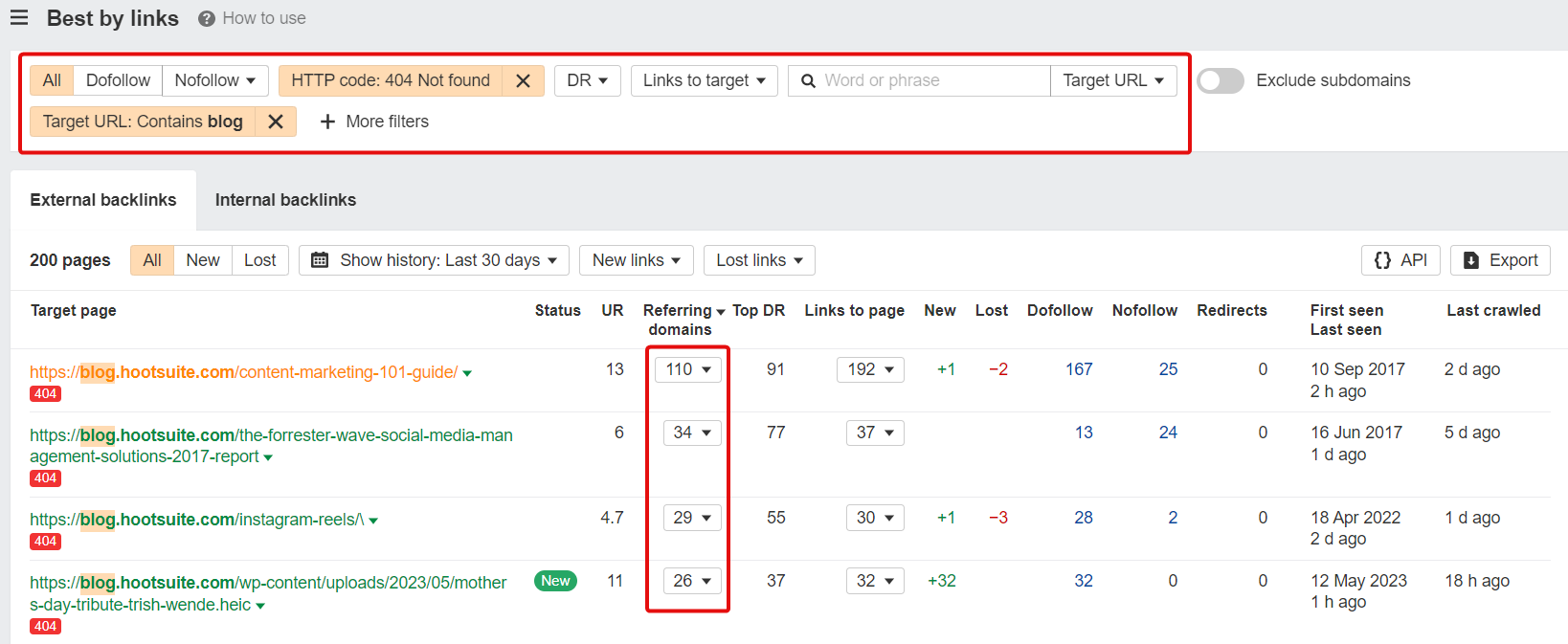Viewport: 1568px width, 644px height.
Task: Expand the 32 links to page dropdown
Action: tap(876, 581)
